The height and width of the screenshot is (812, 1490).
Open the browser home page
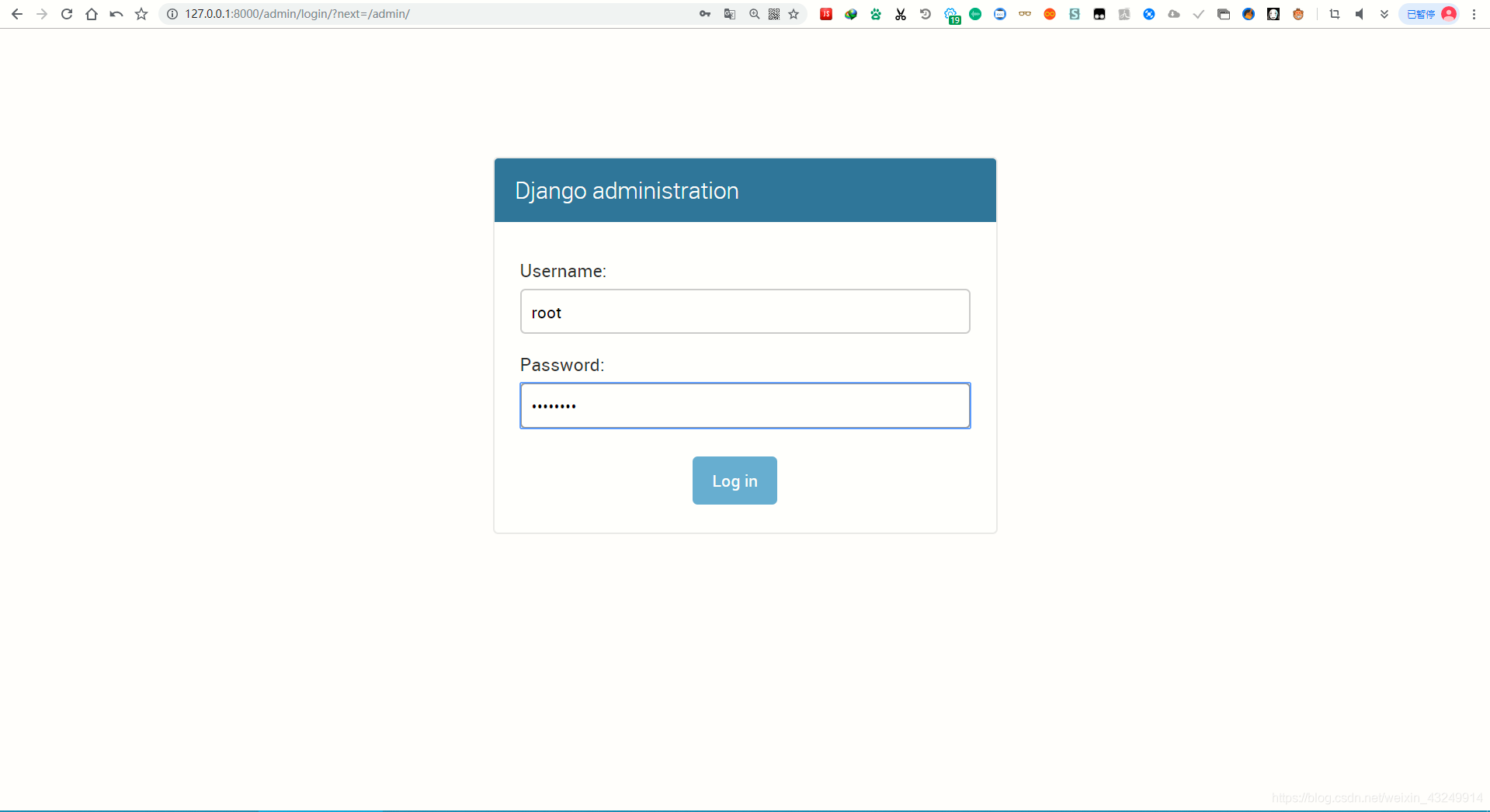coord(92,14)
